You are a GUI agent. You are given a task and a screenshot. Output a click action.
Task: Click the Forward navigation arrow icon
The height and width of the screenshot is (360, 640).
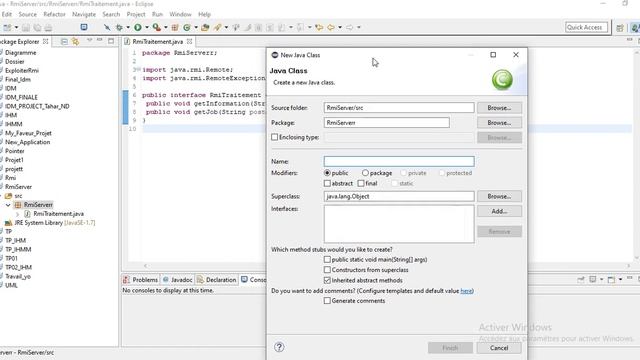(350, 27)
